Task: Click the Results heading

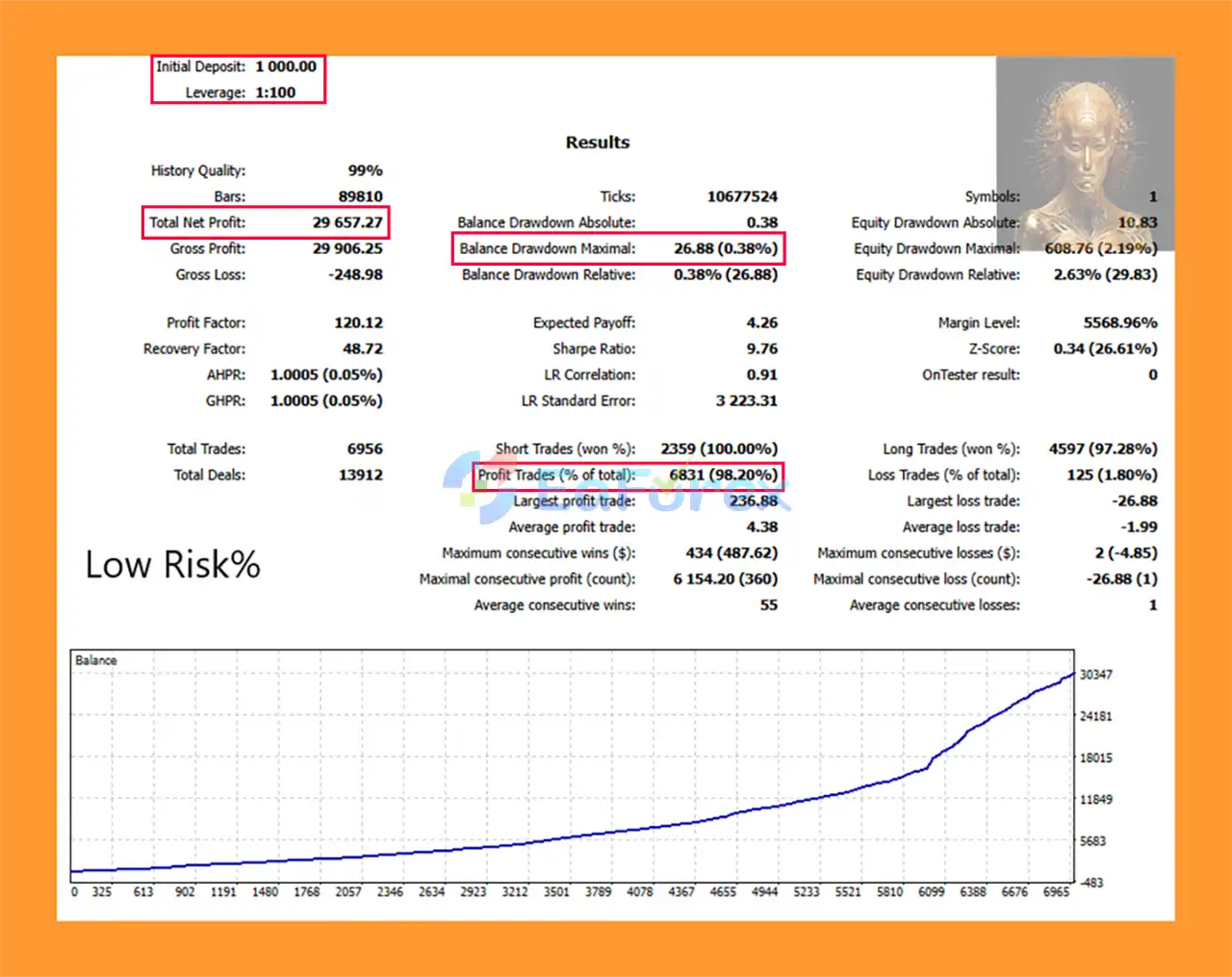Action: coord(597,142)
